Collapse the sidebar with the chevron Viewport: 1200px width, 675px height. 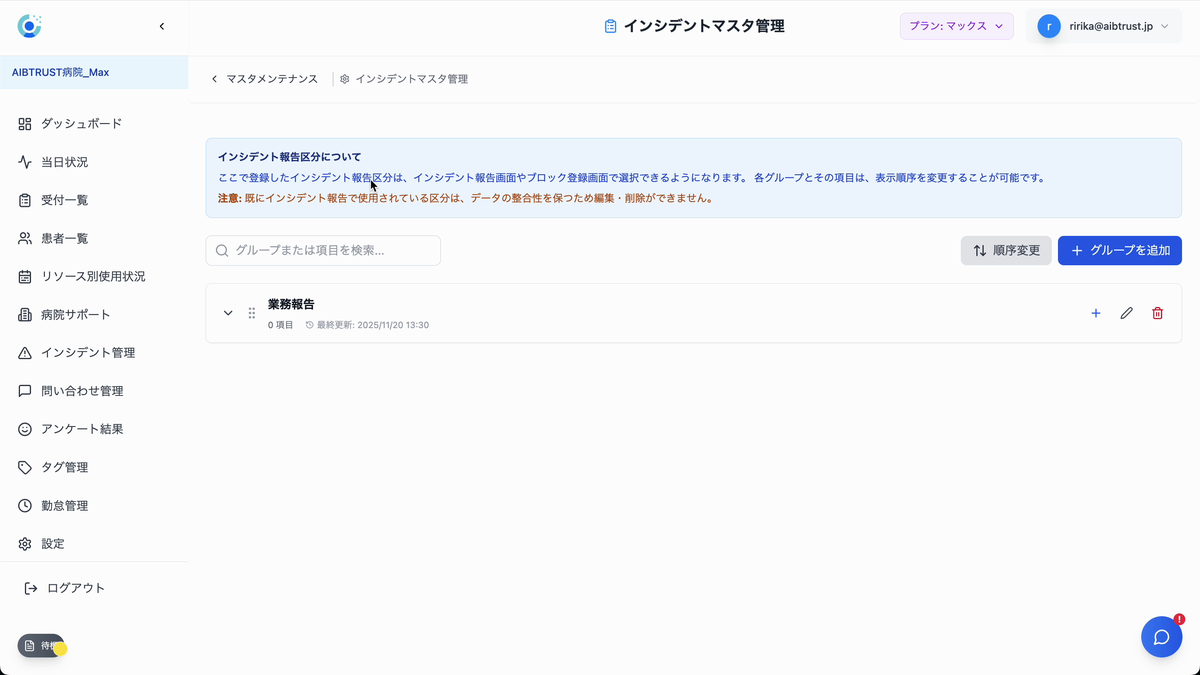[x=162, y=26]
